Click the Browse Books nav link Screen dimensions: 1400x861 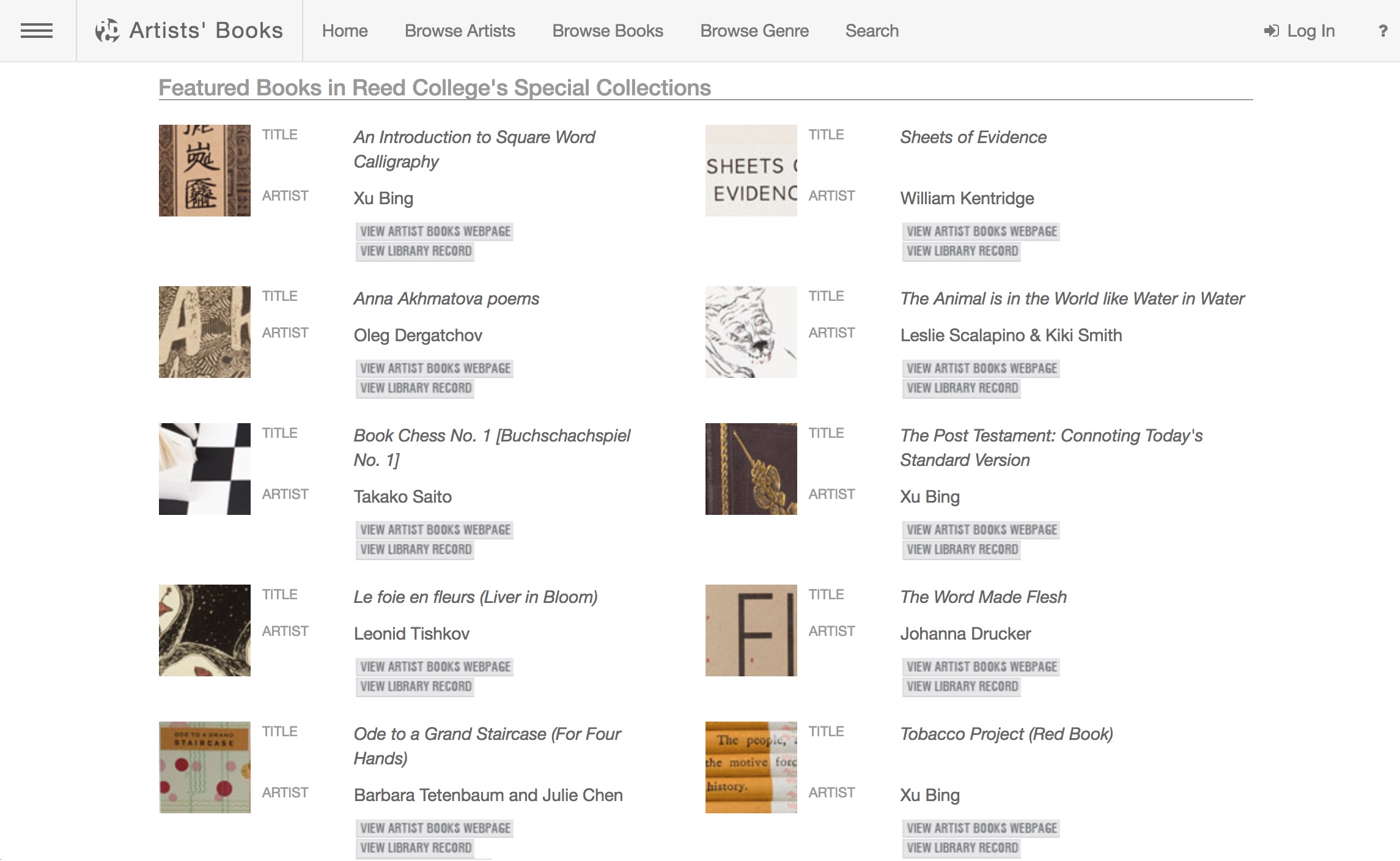607,31
